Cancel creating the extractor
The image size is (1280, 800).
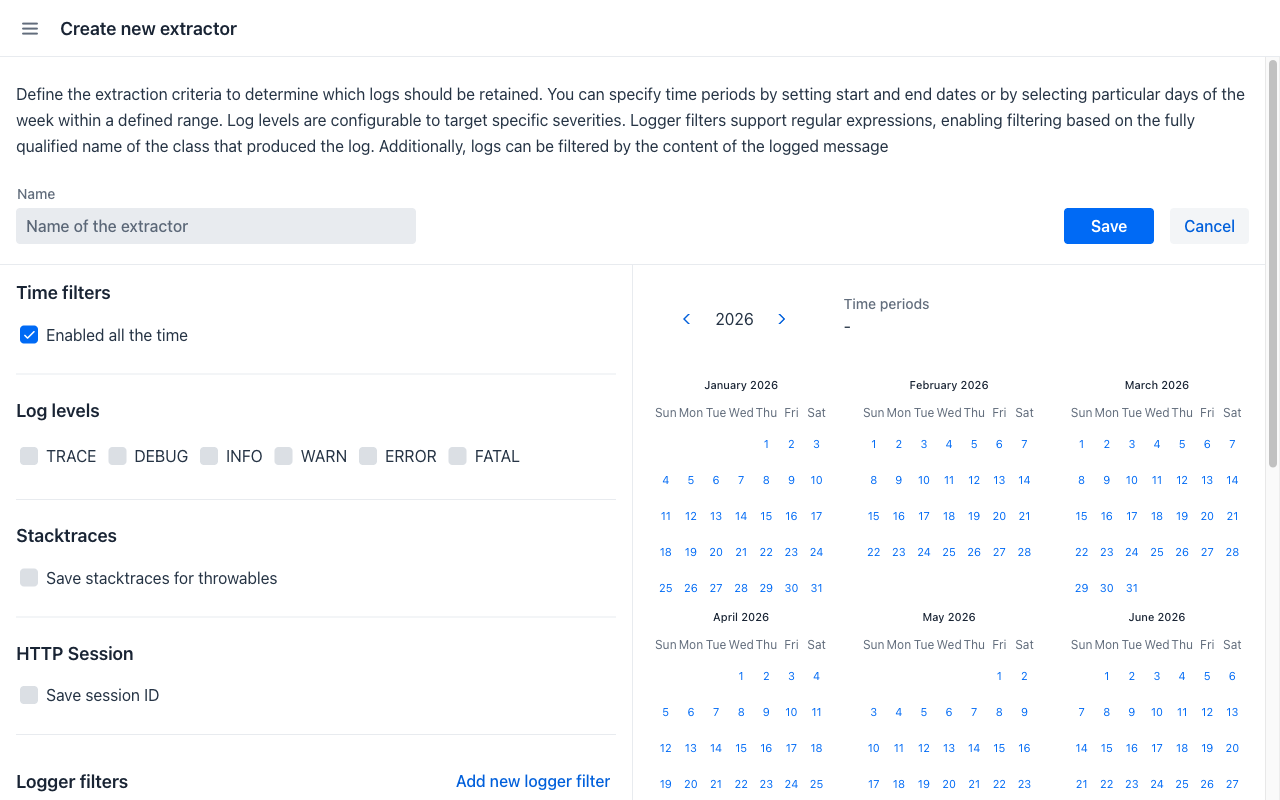click(x=1209, y=226)
